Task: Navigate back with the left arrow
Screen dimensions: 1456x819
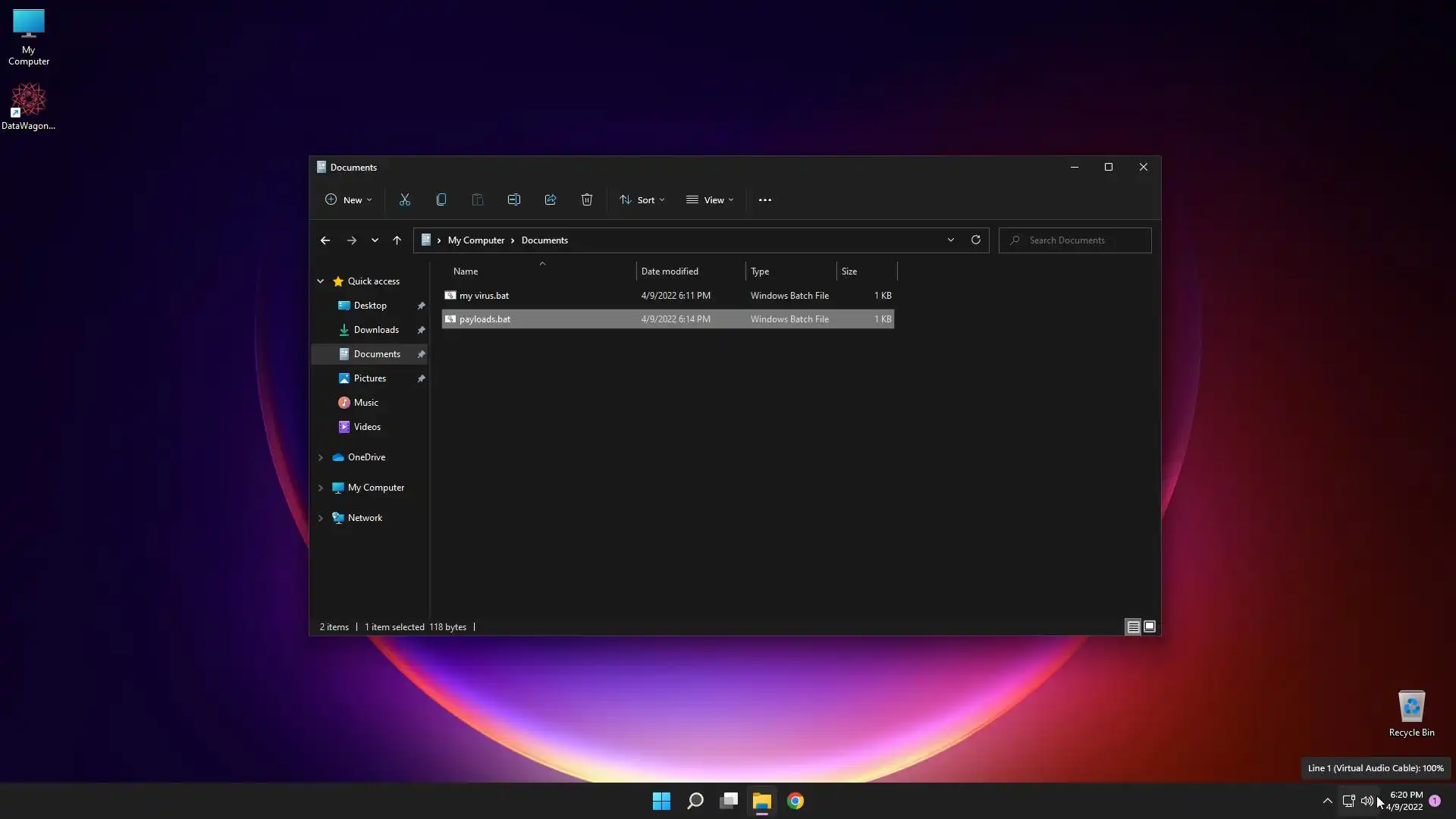Action: tap(325, 240)
